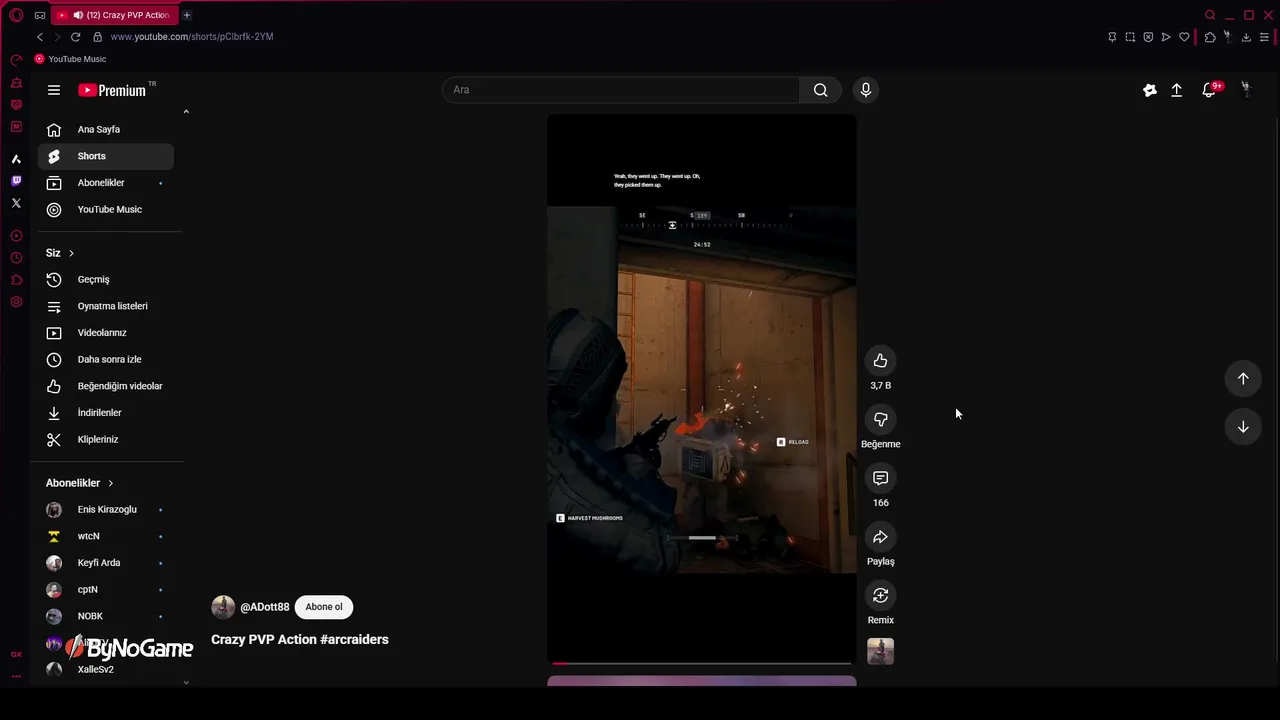
Task: Add page to bookmarks heart icon
Action: click(1184, 37)
